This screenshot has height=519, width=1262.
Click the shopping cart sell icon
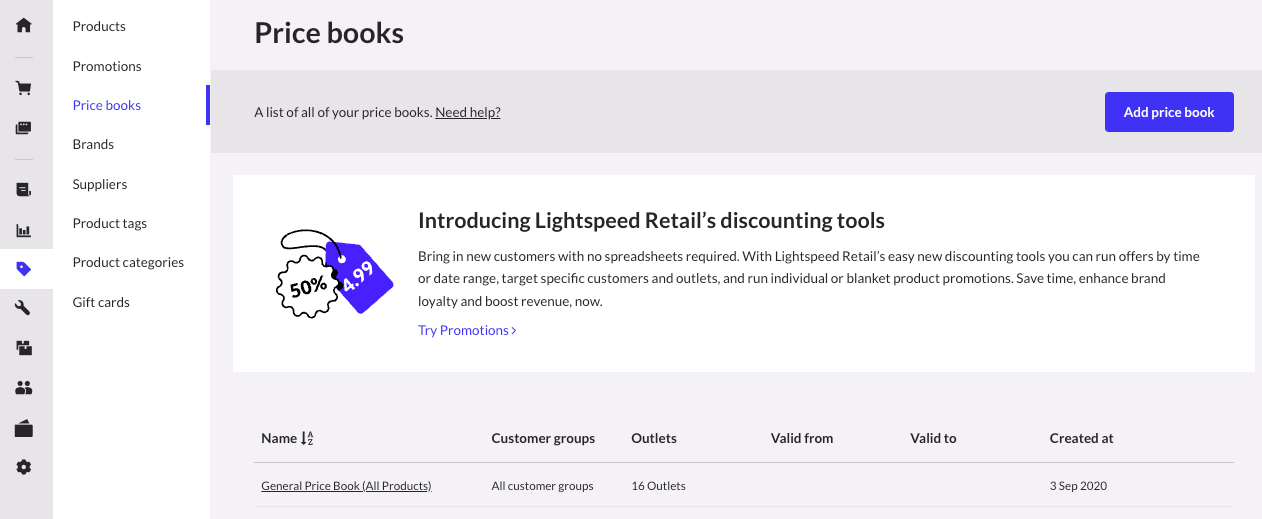24,88
